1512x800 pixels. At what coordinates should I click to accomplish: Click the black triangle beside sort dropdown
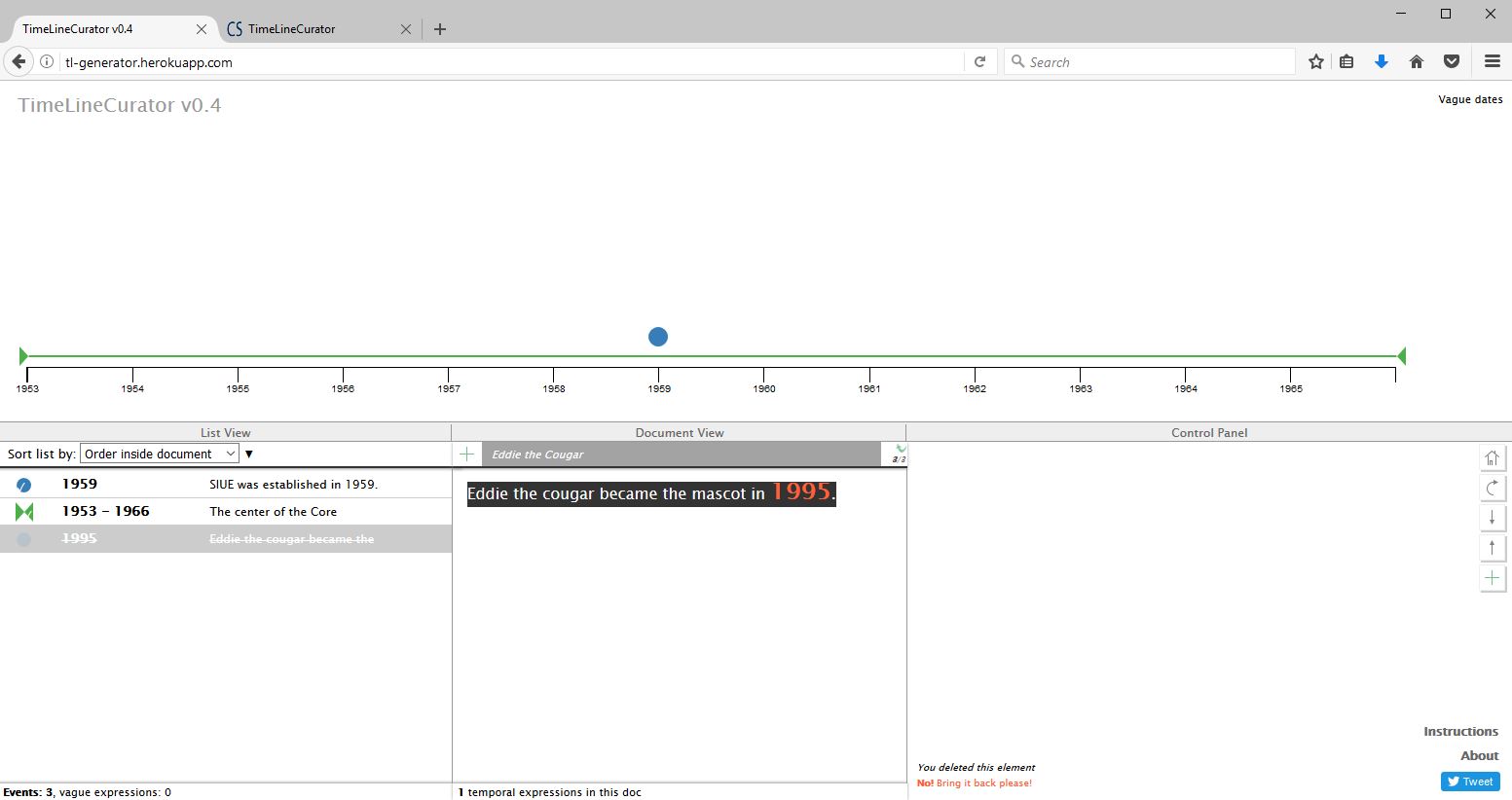pyautogui.click(x=249, y=454)
